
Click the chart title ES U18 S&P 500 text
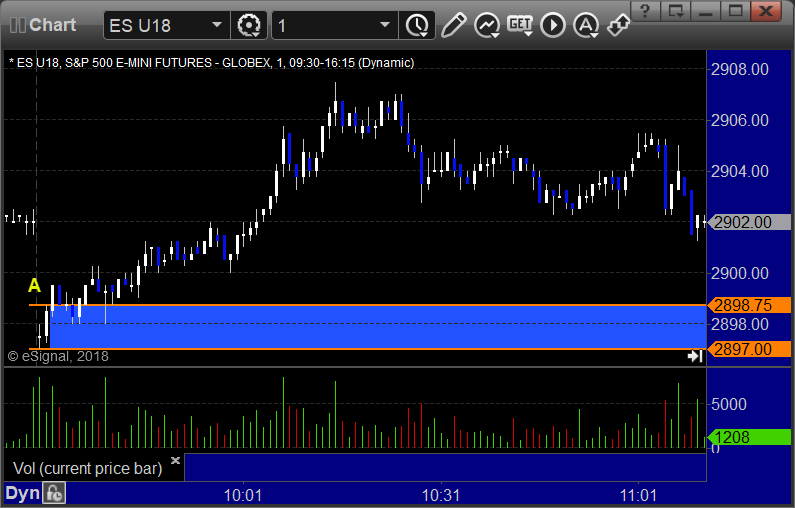pyautogui.click(x=211, y=63)
